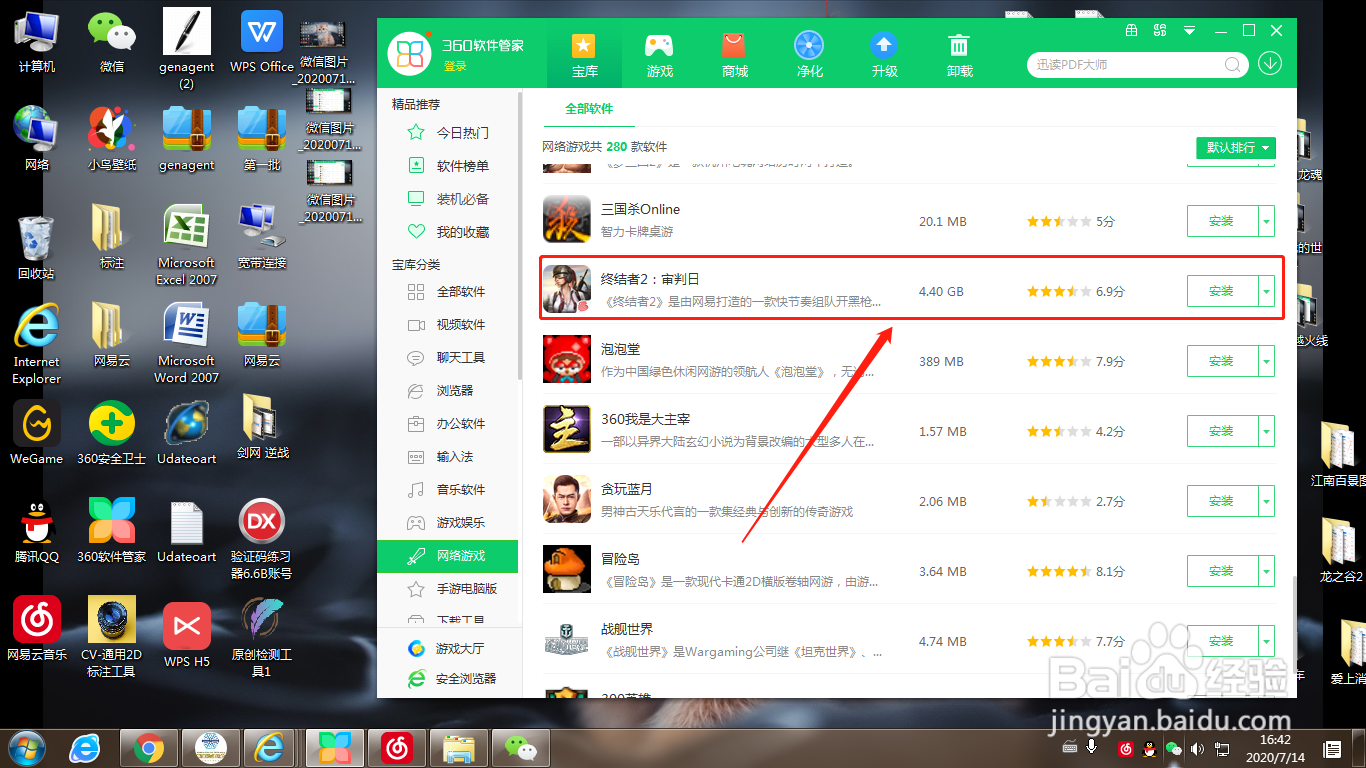Click the 贪玩蓝月 title text

click(x=627, y=489)
